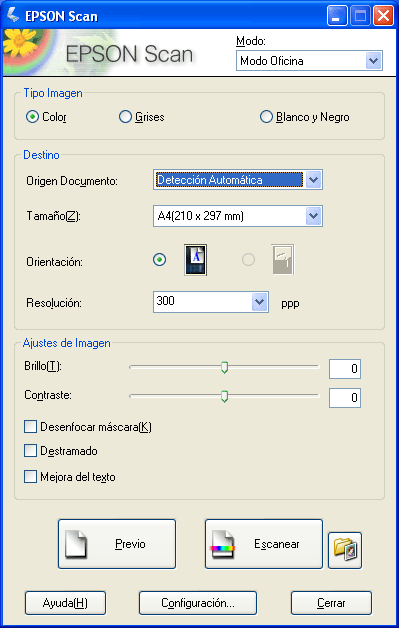Viewport: 399px width, 628px height.
Task: Enable Desenfocar máscara checkbox
Action: (30, 427)
